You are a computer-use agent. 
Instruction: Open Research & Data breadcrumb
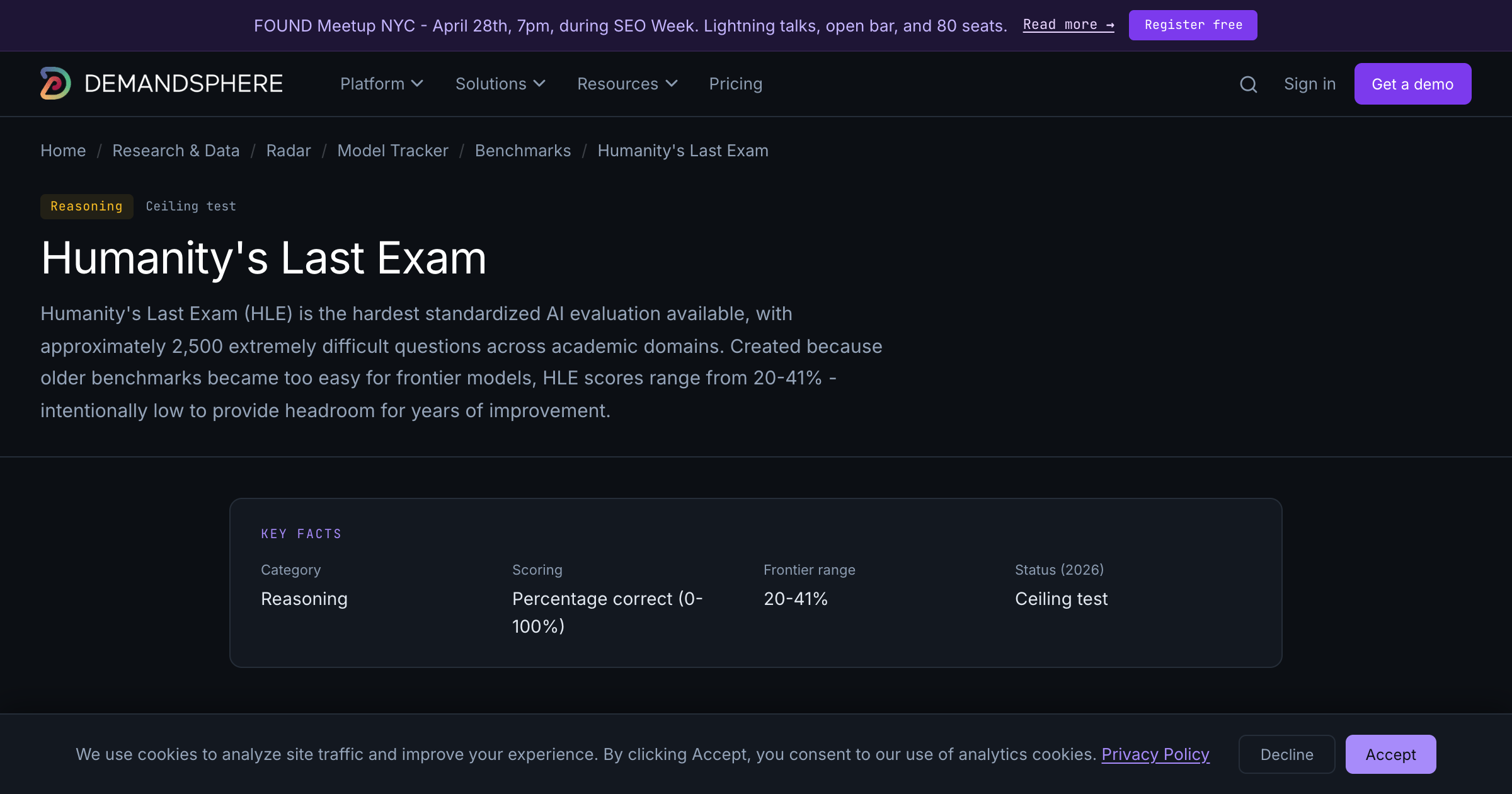(176, 151)
